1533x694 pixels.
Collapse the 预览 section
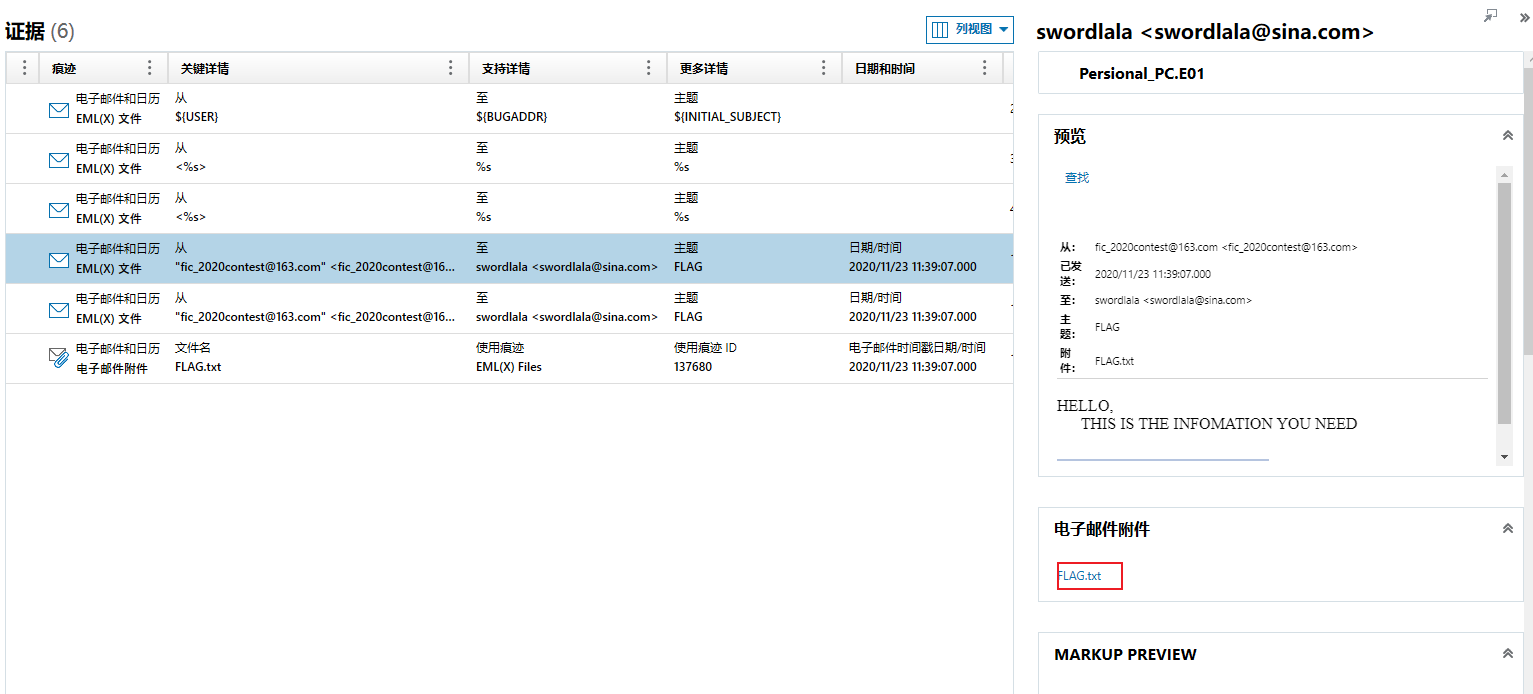1507,136
